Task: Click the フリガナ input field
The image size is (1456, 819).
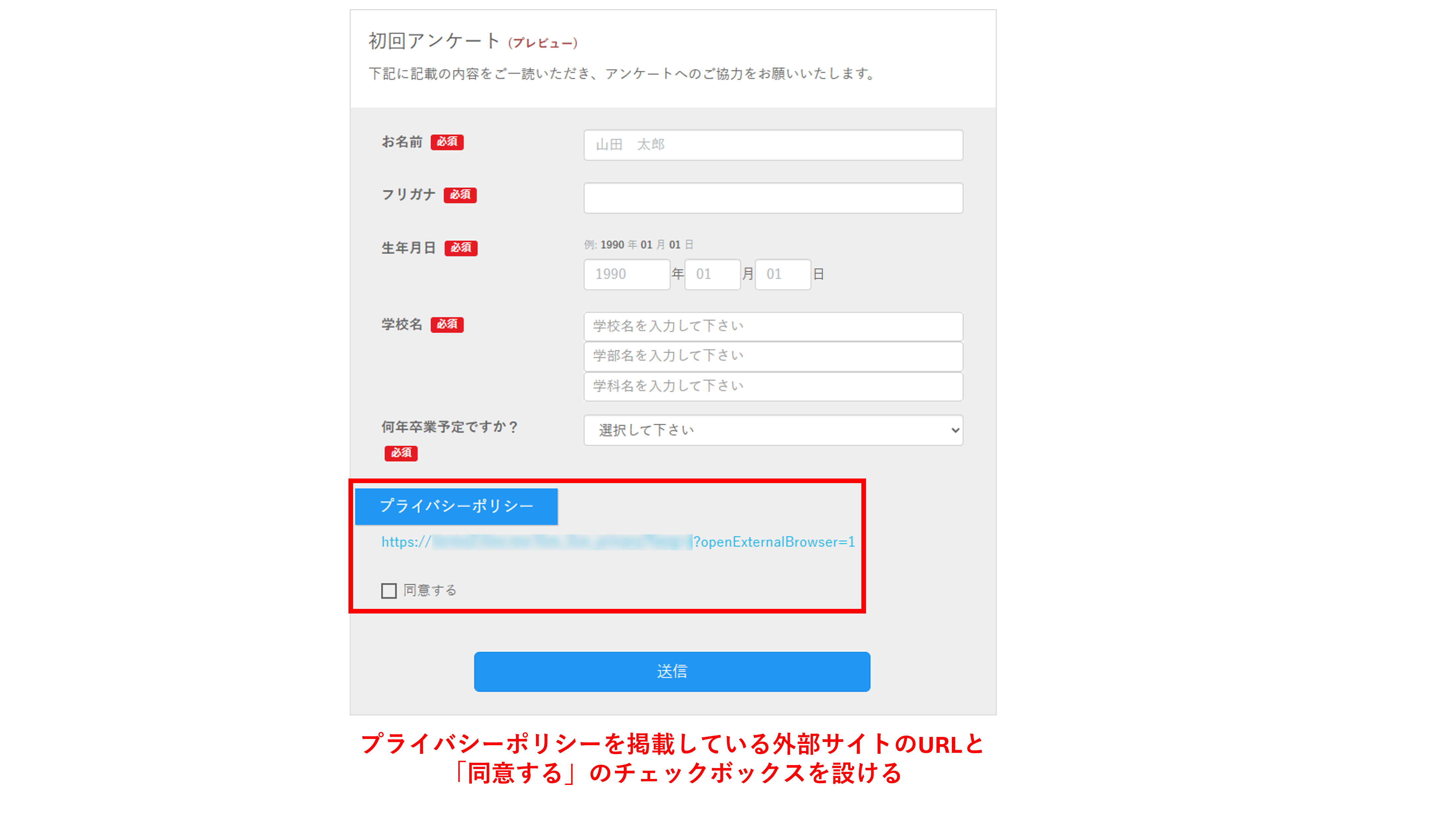Action: click(773, 198)
